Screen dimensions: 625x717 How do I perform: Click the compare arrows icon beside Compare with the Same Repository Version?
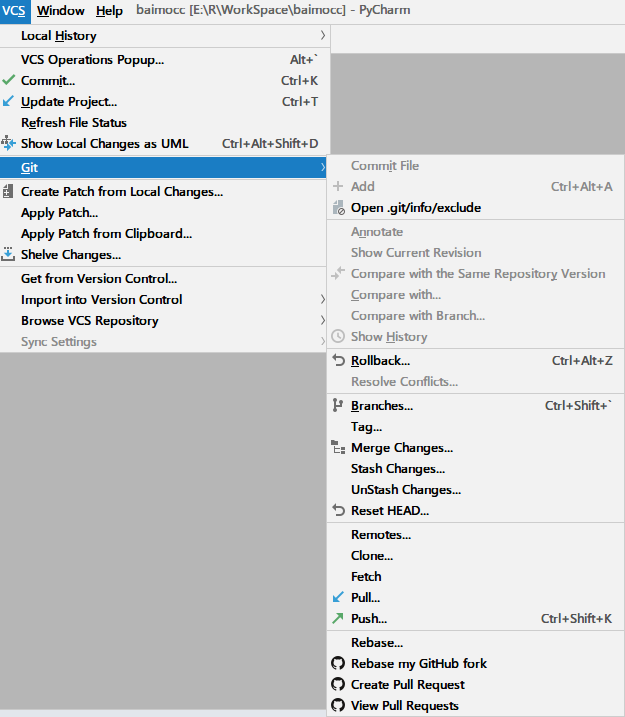click(x=338, y=273)
